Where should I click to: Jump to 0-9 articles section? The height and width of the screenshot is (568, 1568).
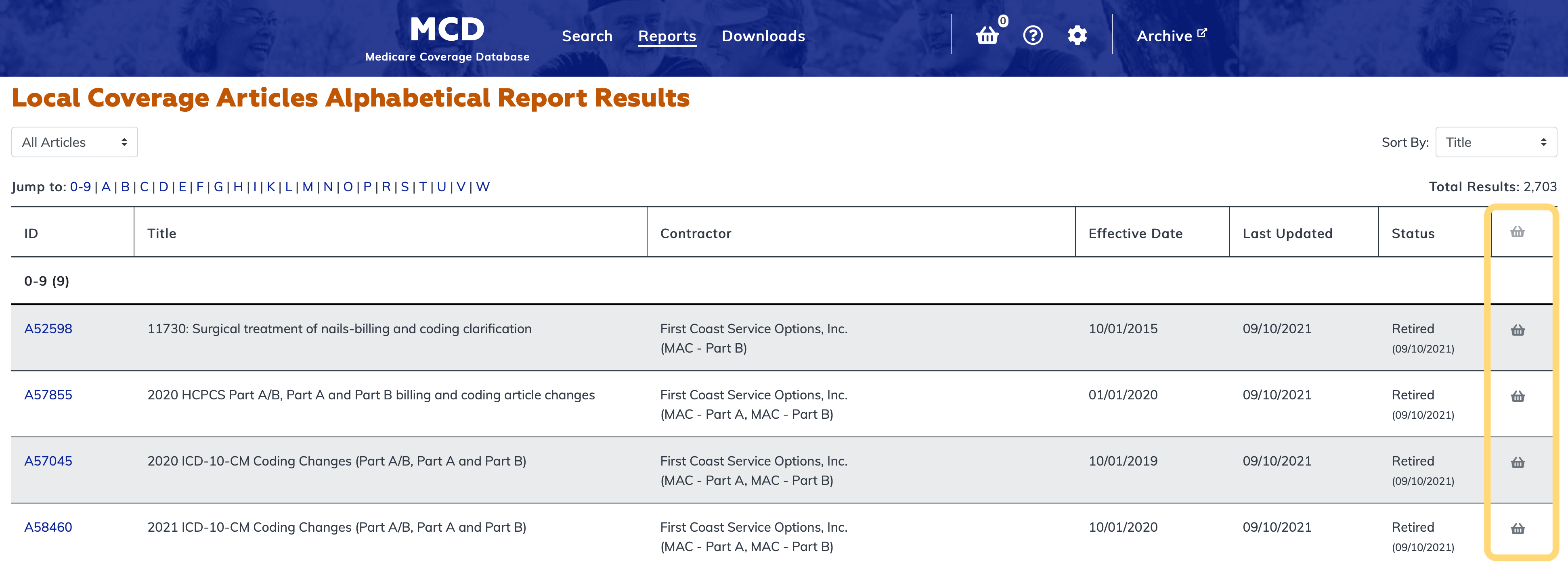pyautogui.click(x=80, y=187)
